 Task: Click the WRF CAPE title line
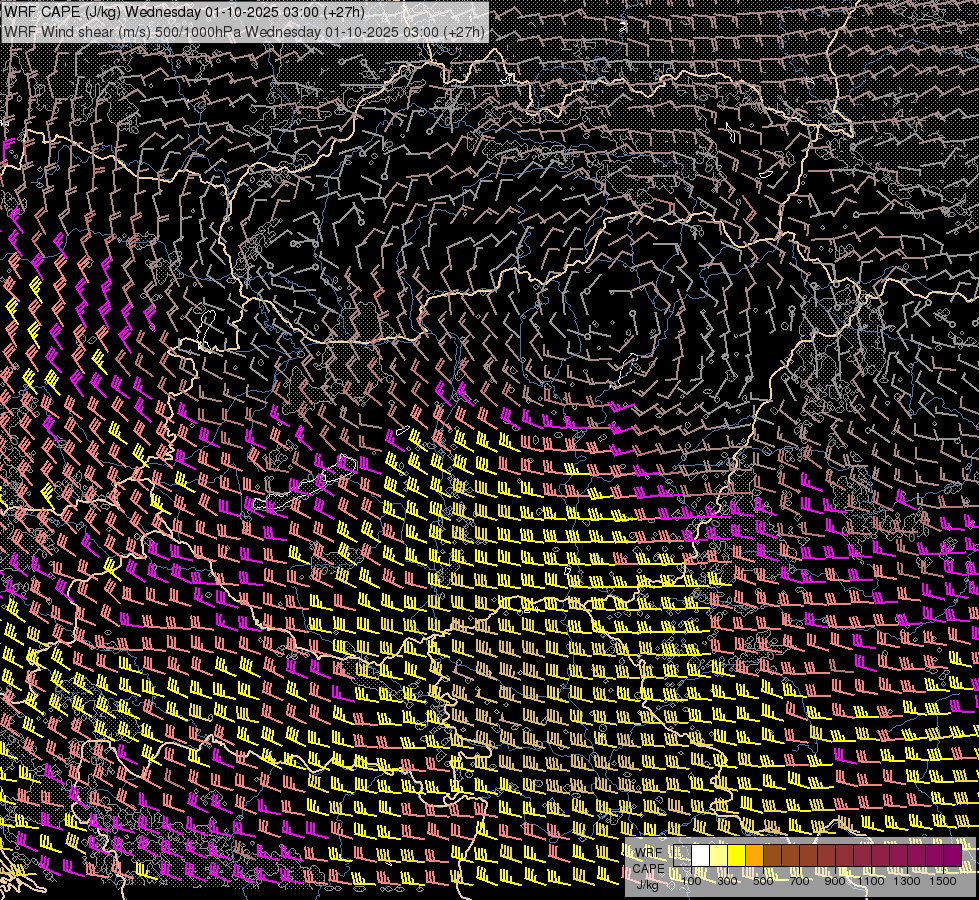[185, 12]
